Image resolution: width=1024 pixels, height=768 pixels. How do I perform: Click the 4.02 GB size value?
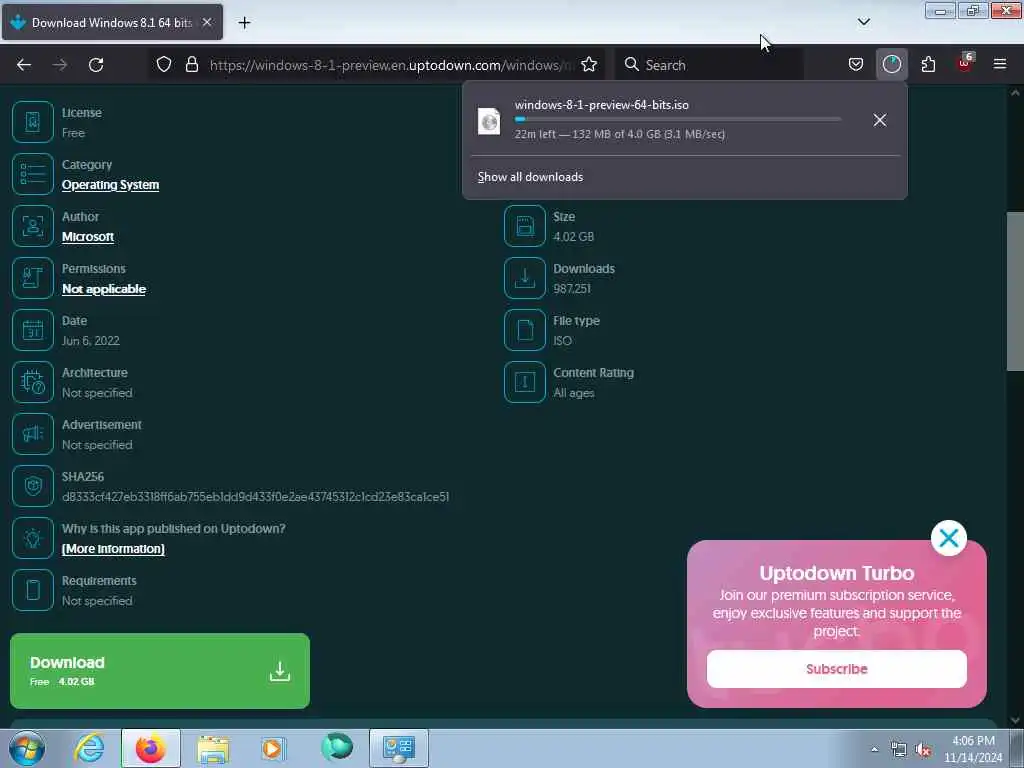pyautogui.click(x=573, y=236)
